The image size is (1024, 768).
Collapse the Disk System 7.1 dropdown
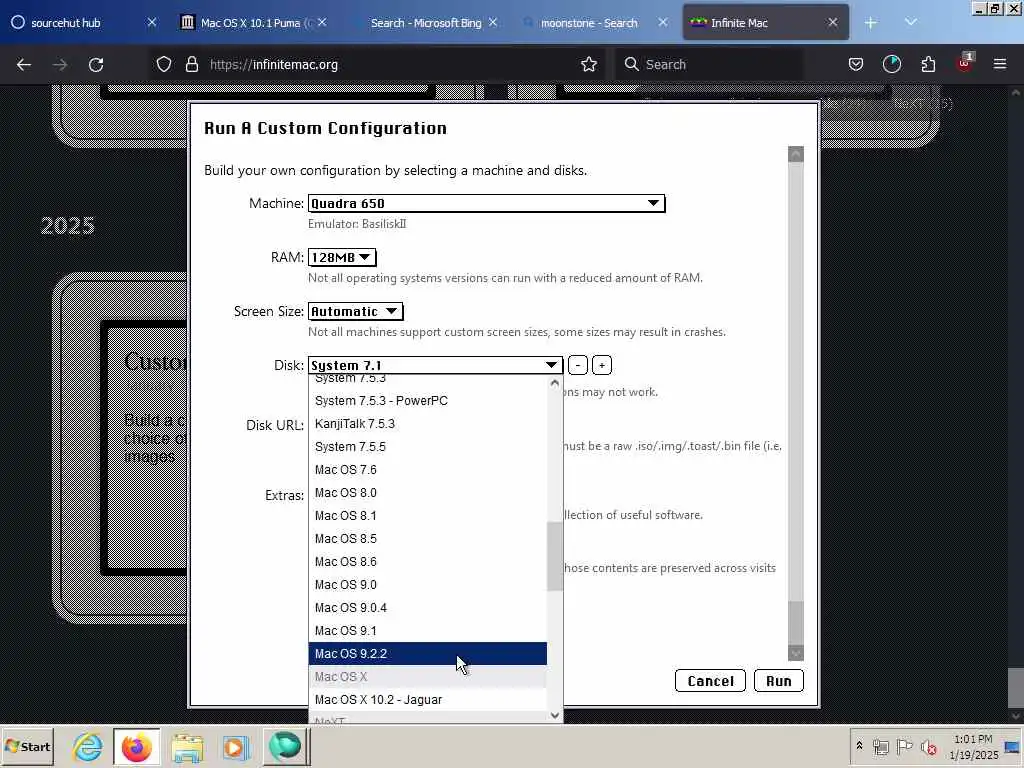pyautogui.click(x=435, y=365)
